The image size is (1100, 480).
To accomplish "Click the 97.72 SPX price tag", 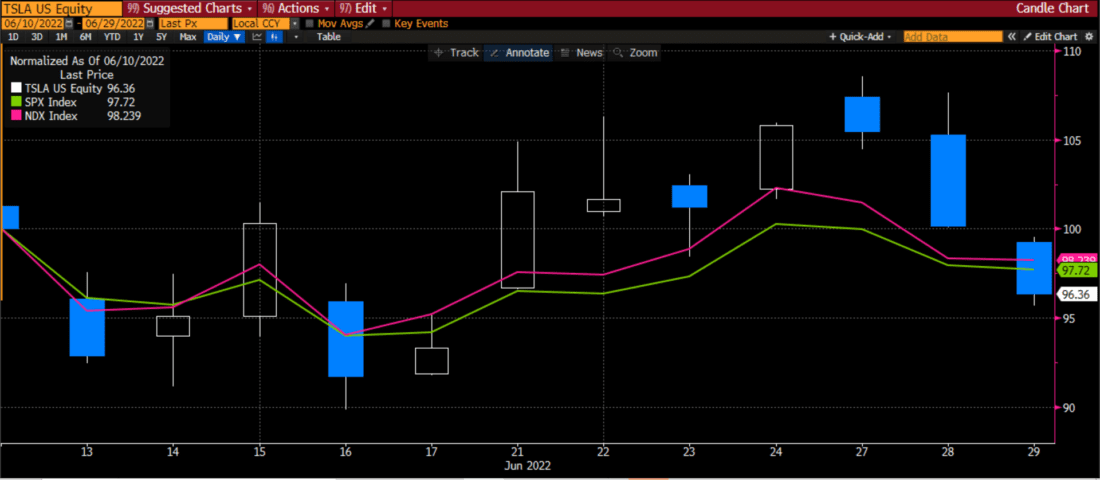I will [x=1076, y=271].
